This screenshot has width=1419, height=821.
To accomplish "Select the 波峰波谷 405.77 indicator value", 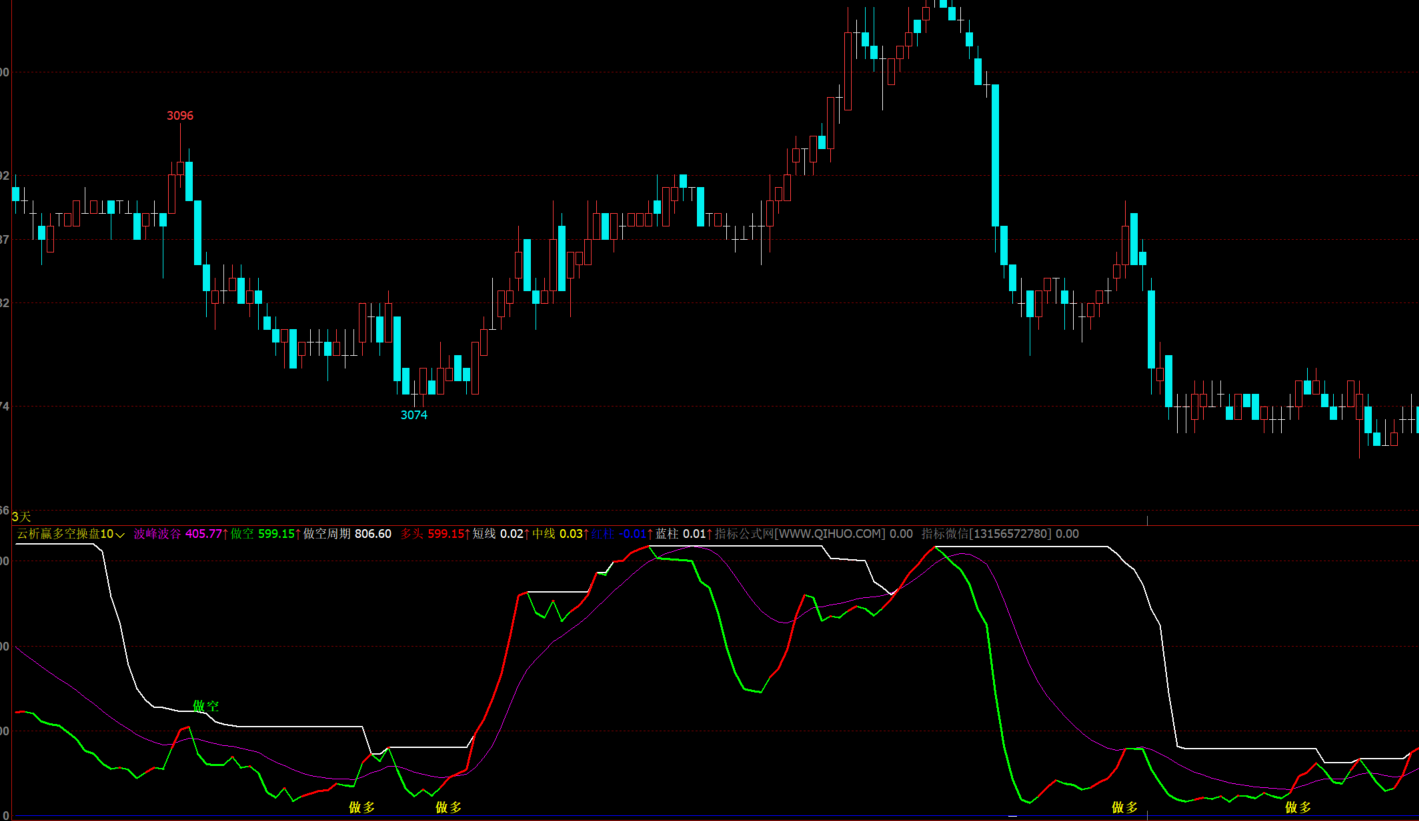I will click(x=177, y=534).
